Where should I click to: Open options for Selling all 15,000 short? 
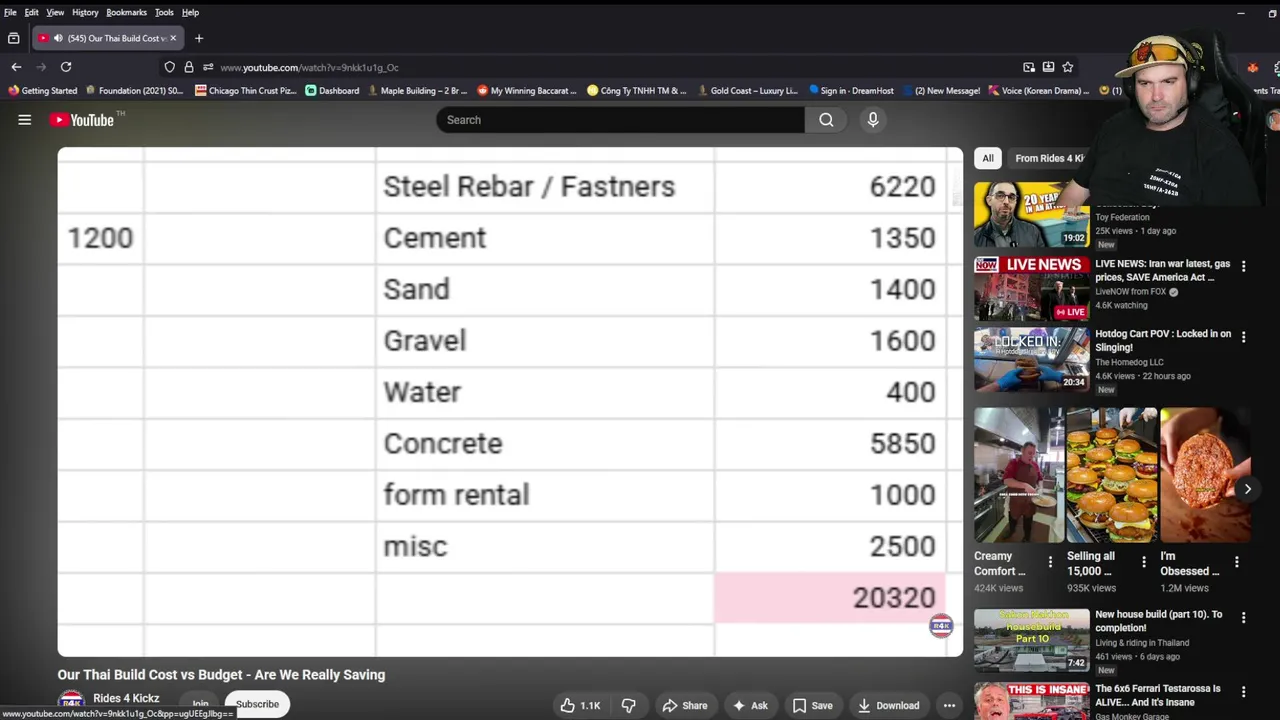tap(1143, 563)
